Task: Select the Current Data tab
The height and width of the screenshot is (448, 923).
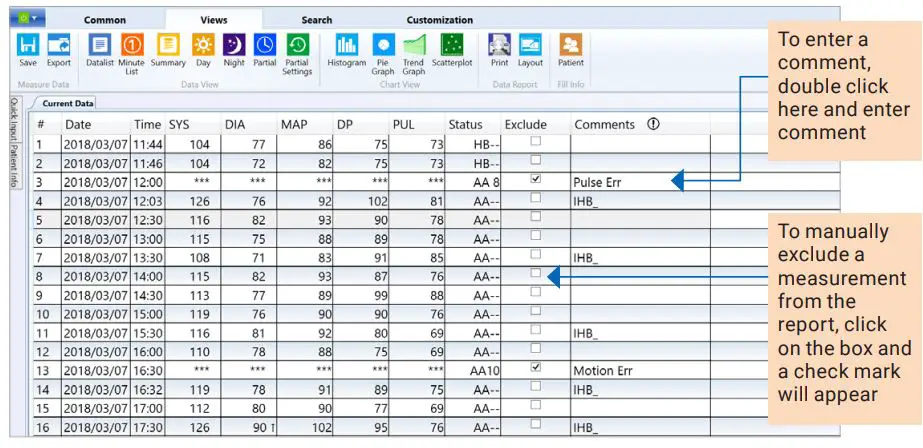Action: 68,104
